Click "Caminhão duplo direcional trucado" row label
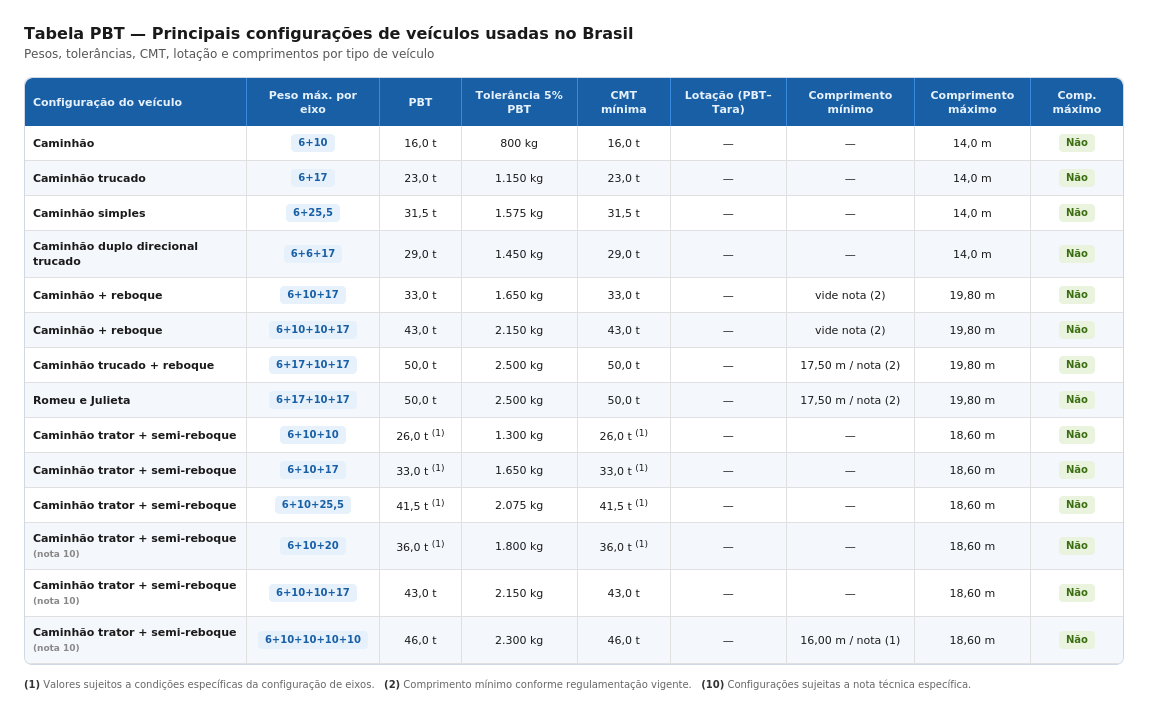The width and height of the screenshot is (1150, 717). coord(115,254)
